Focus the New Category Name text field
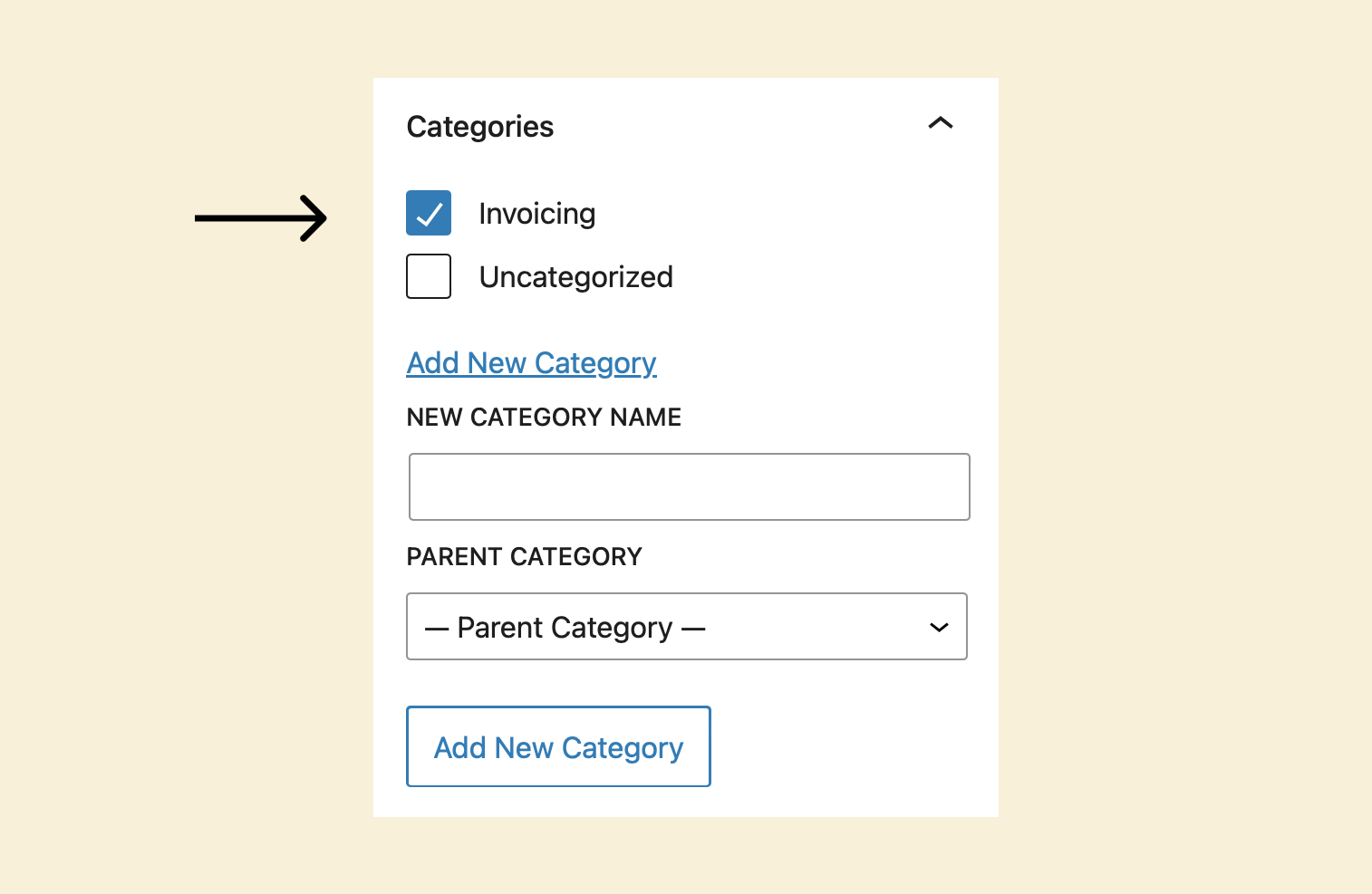Viewport: 1372px width, 894px height. [x=689, y=487]
